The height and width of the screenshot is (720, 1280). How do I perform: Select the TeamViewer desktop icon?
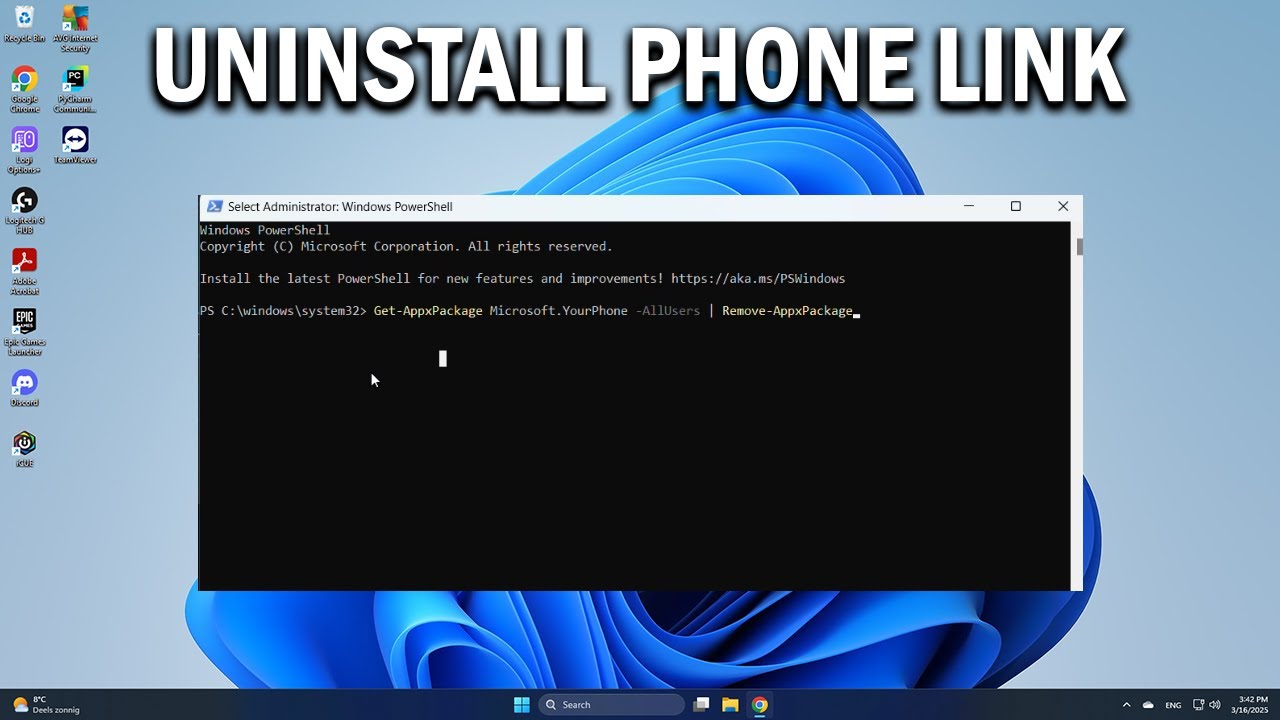[75, 145]
